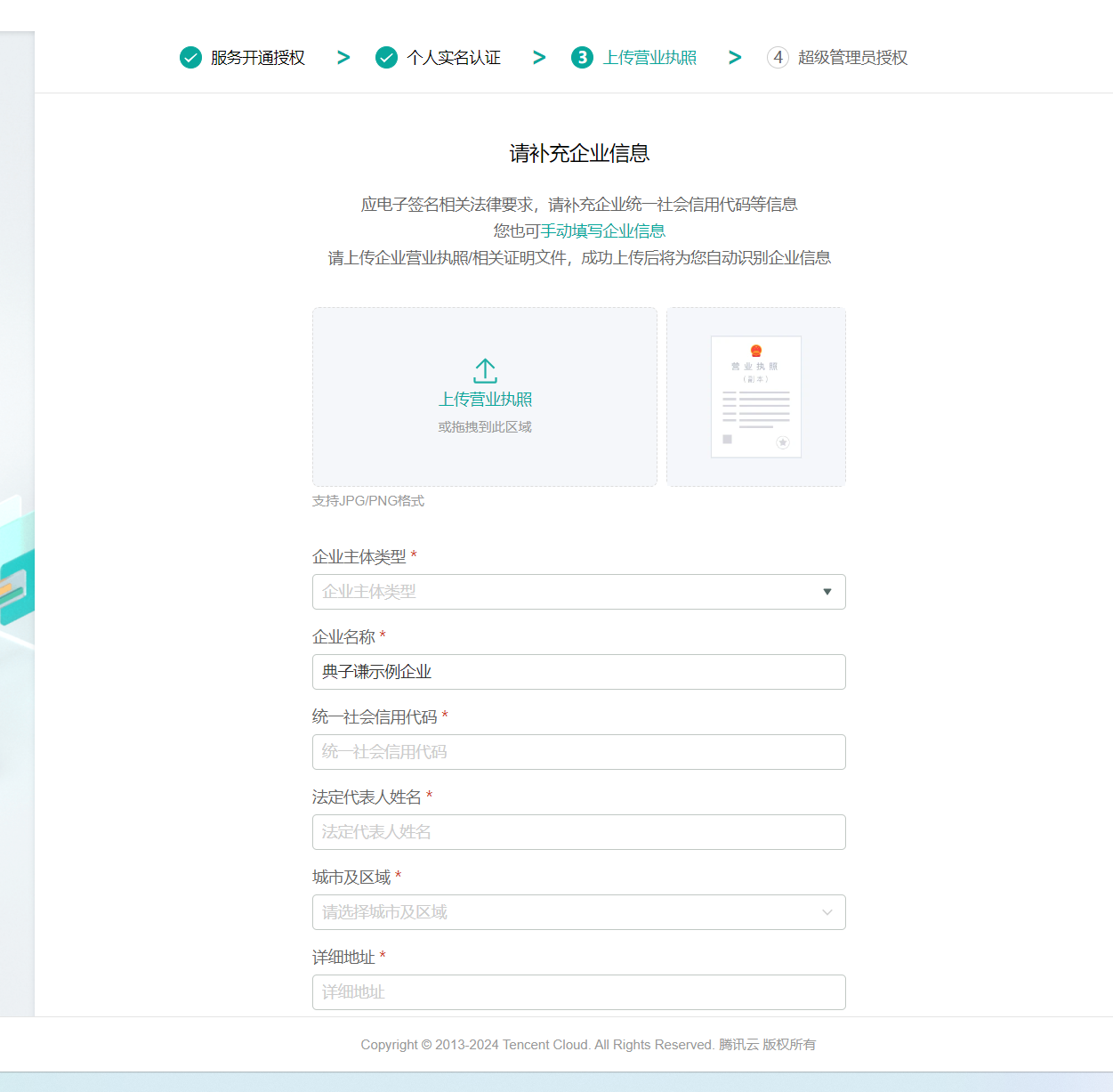Click the 详细地址 input field
Image resolution: width=1113 pixels, height=1092 pixels.
tap(578, 992)
